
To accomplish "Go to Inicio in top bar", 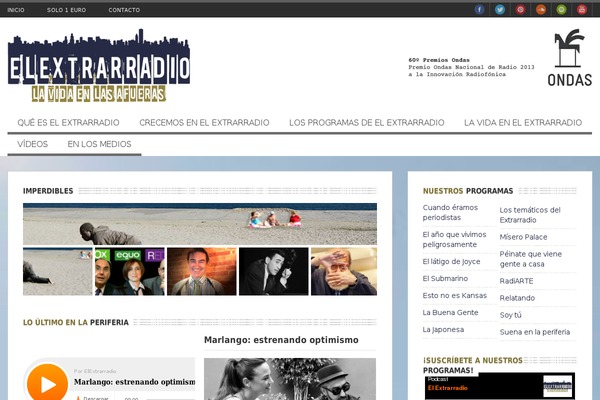I will pos(16,10).
